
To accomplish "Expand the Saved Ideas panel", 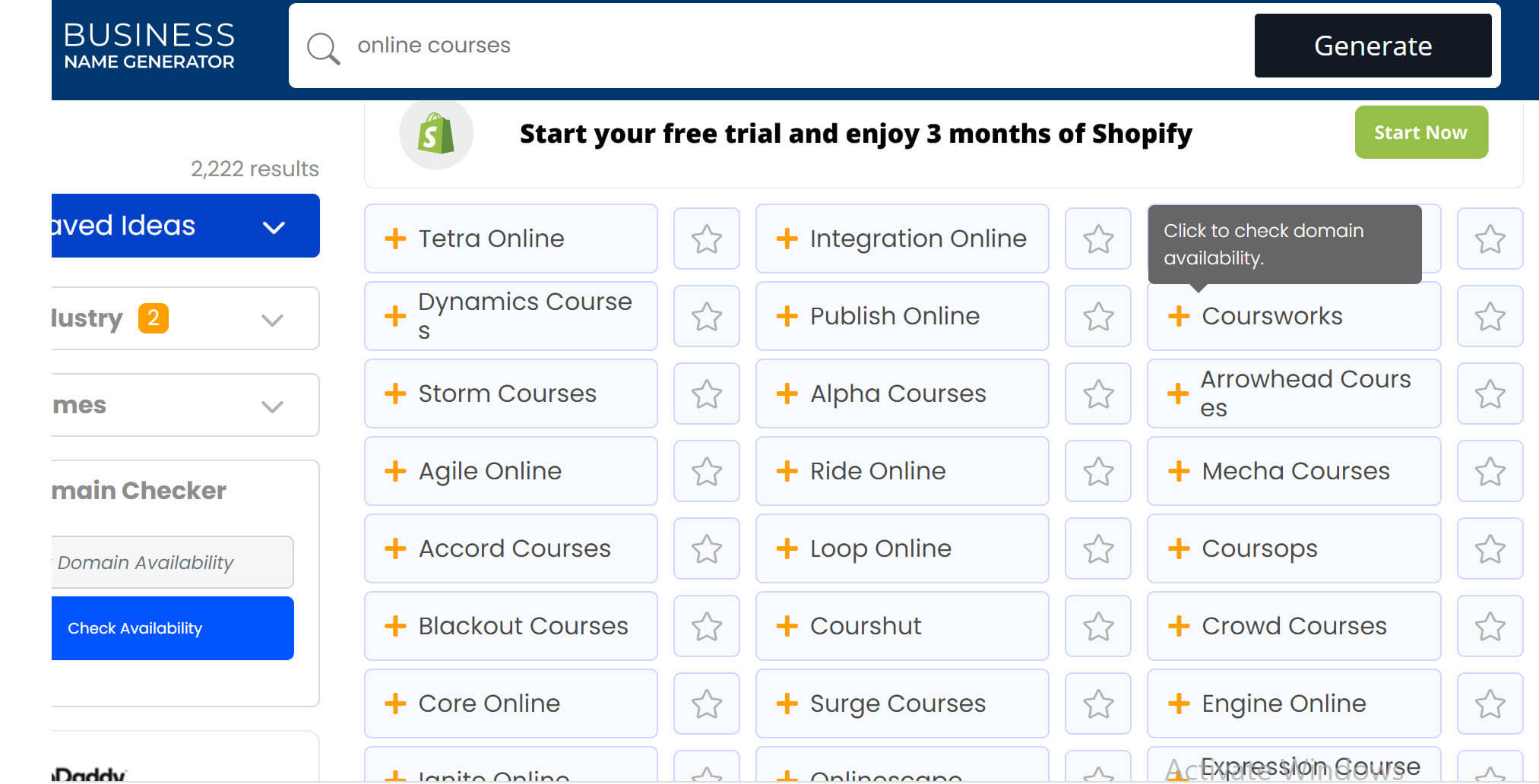I will 274,226.
